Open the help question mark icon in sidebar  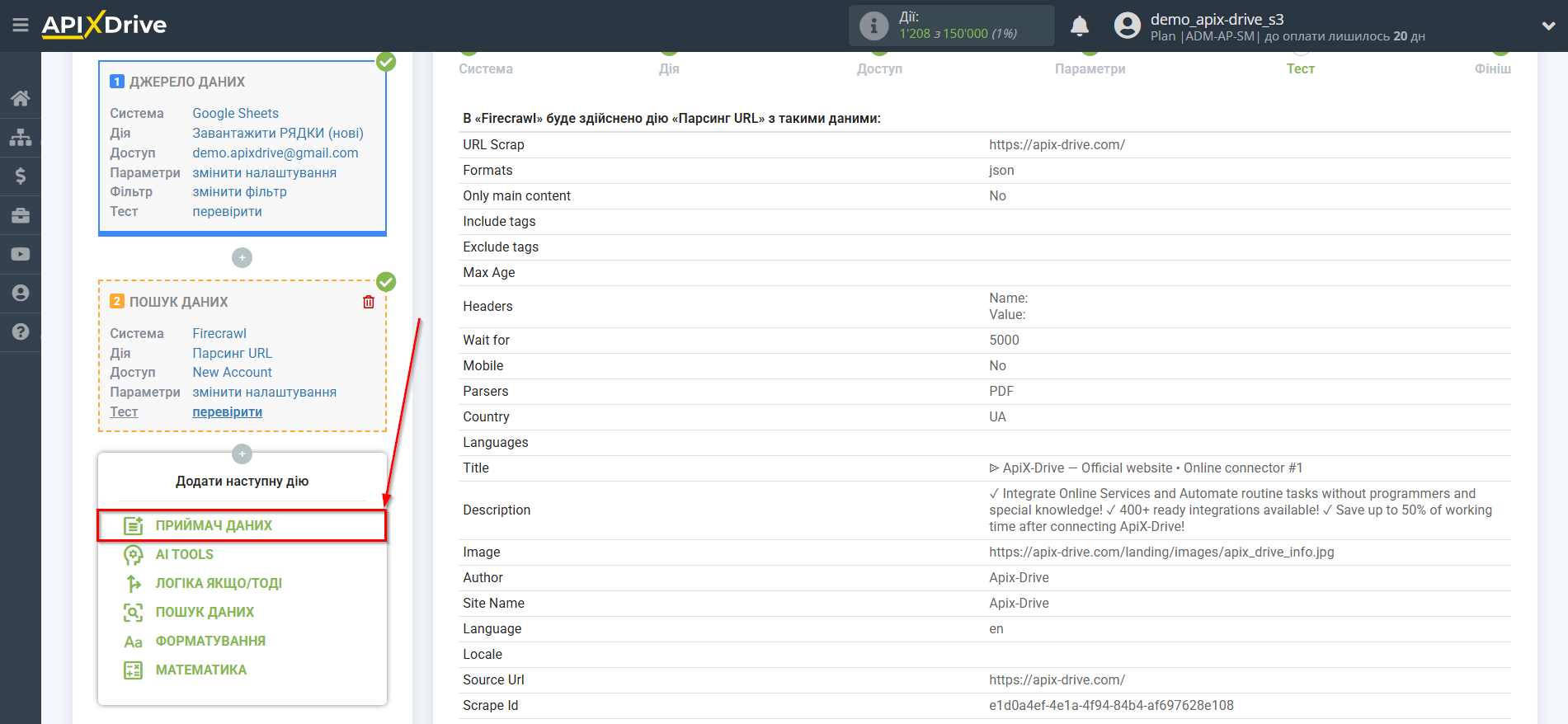(21, 331)
